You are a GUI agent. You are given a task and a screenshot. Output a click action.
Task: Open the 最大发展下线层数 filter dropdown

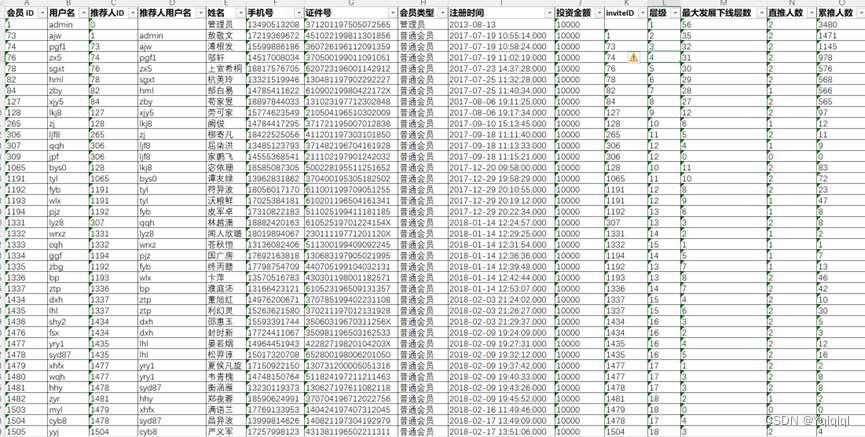[761, 13]
